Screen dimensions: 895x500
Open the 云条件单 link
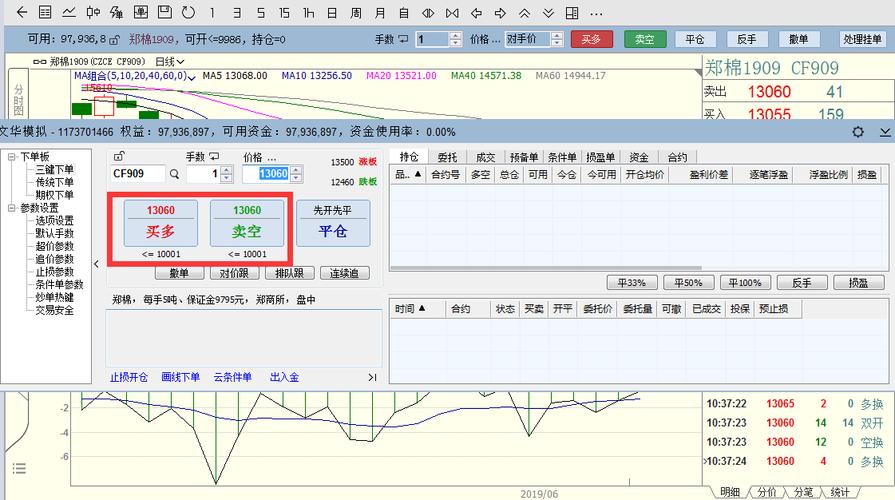(232, 377)
